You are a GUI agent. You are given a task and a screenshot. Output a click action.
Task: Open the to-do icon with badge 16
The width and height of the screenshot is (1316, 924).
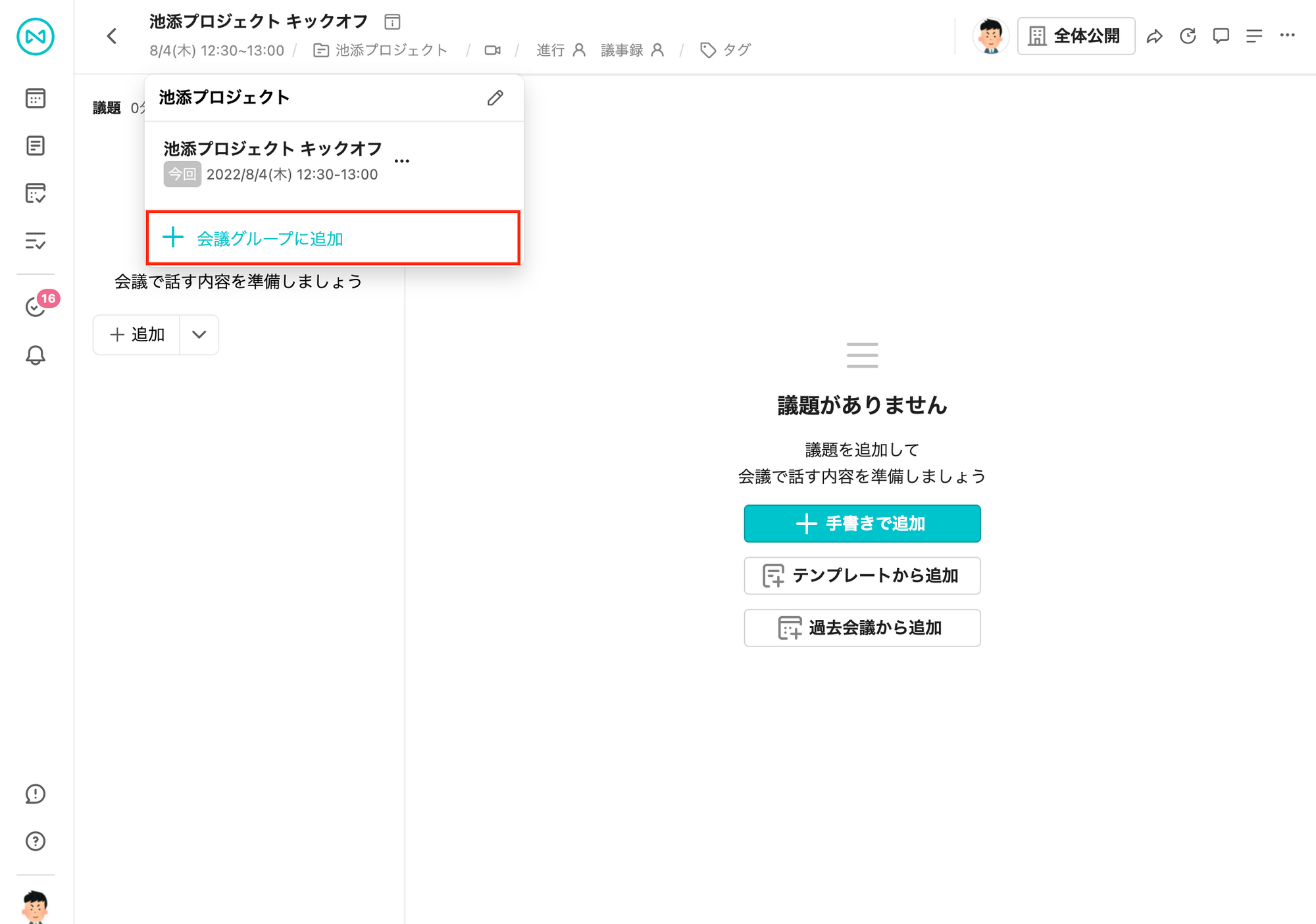click(x=36, y=306)
